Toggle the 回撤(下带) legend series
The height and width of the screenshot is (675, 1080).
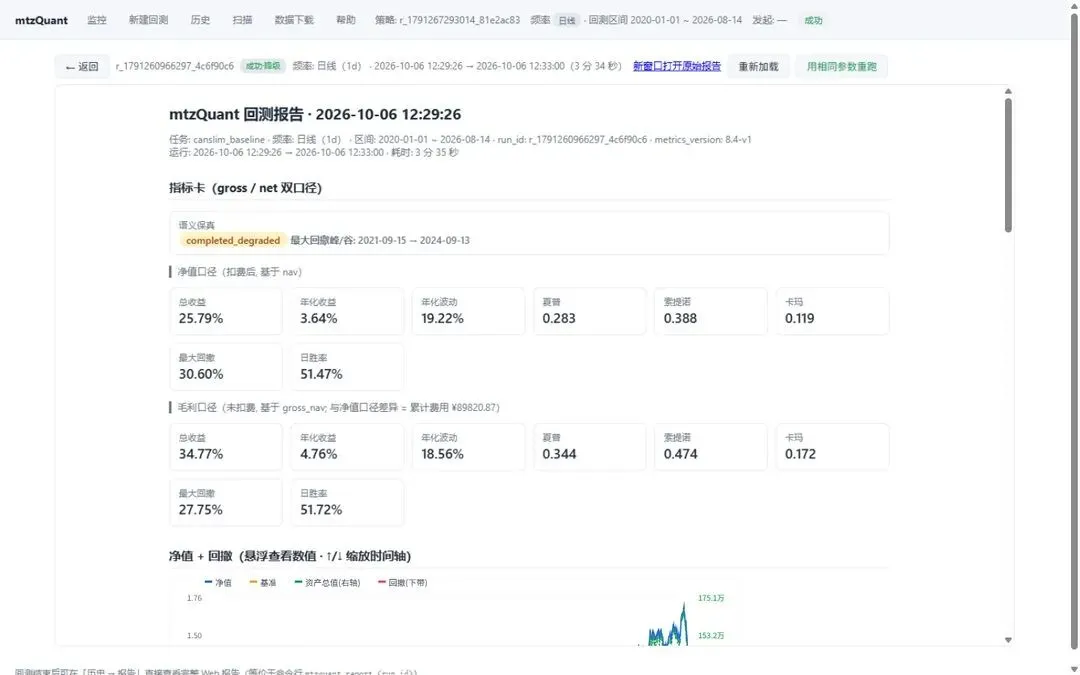click(403, 583)
